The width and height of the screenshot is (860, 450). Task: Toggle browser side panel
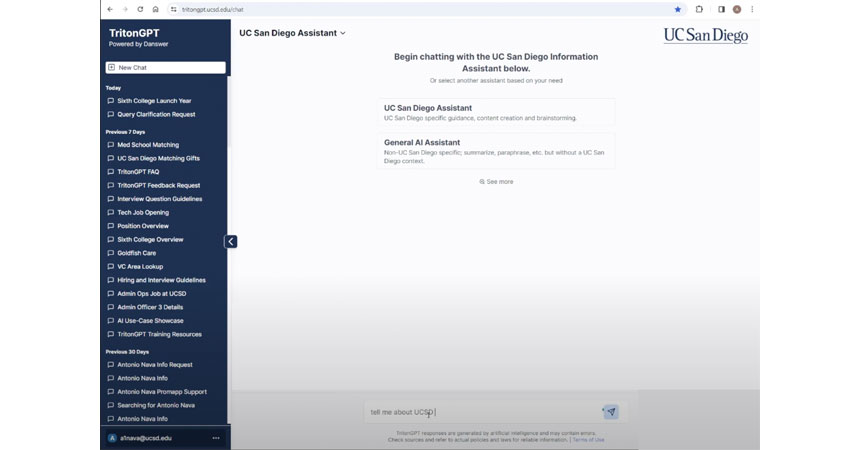(x=721, y=9)
